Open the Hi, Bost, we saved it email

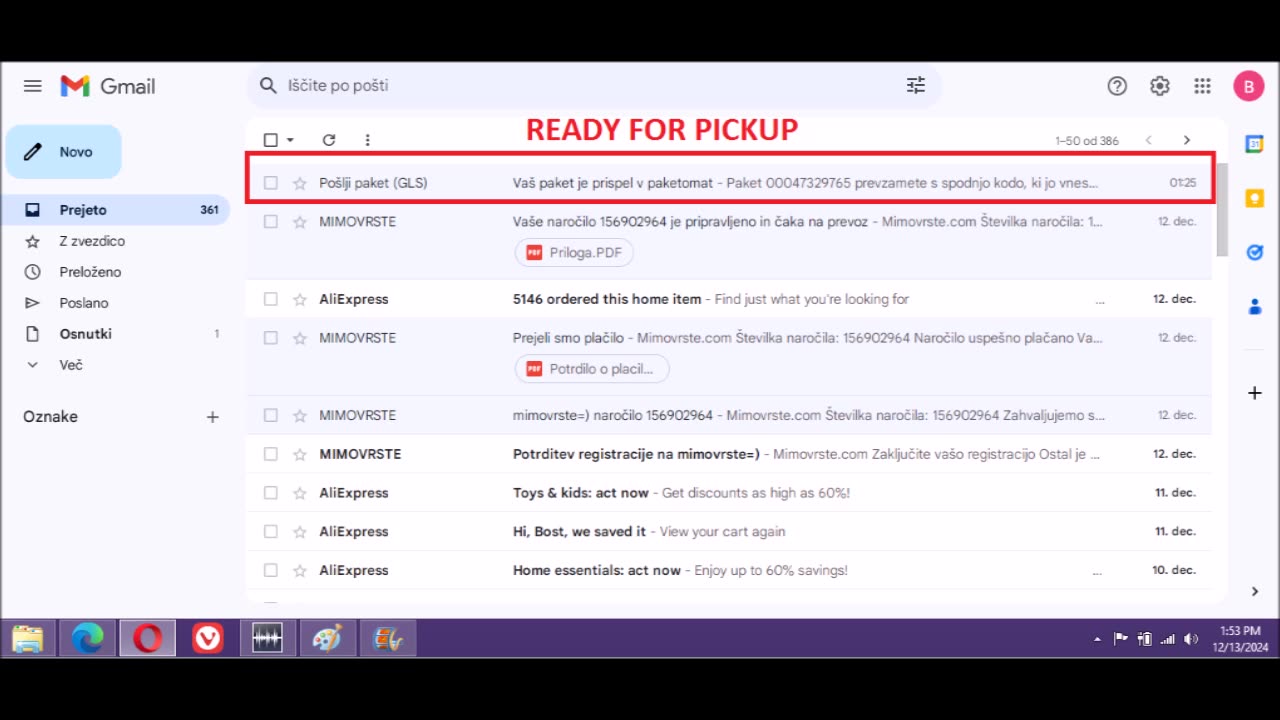tap(729, 532)
